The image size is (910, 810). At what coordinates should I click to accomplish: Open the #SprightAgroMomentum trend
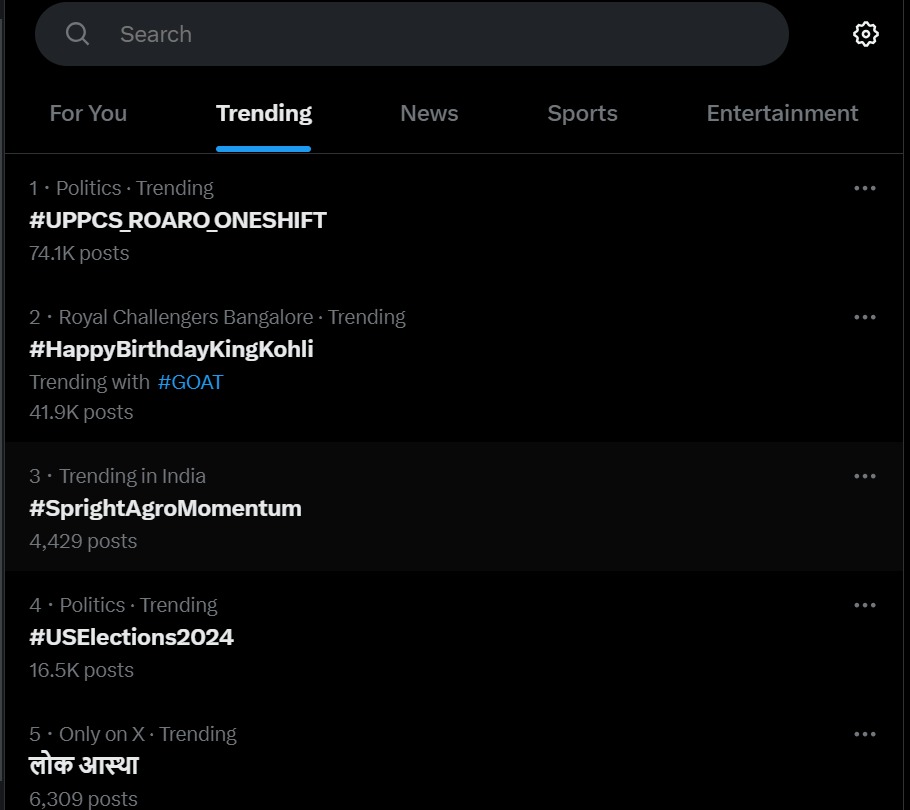[165, 508]
